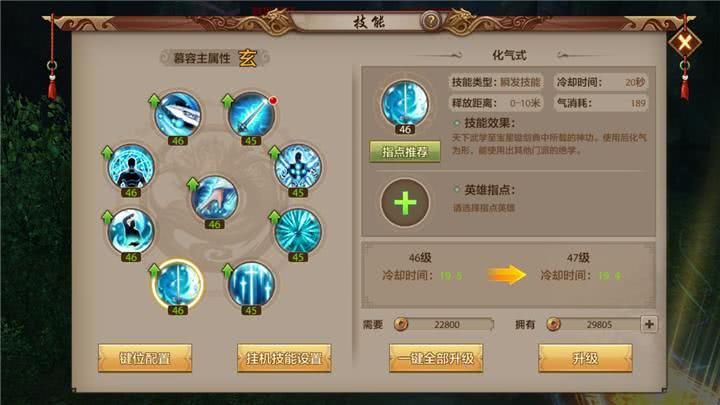The height and width of the screenshot is (405, 720).
Task: Select the sword skill with red dot
Action: pos(251,115)
